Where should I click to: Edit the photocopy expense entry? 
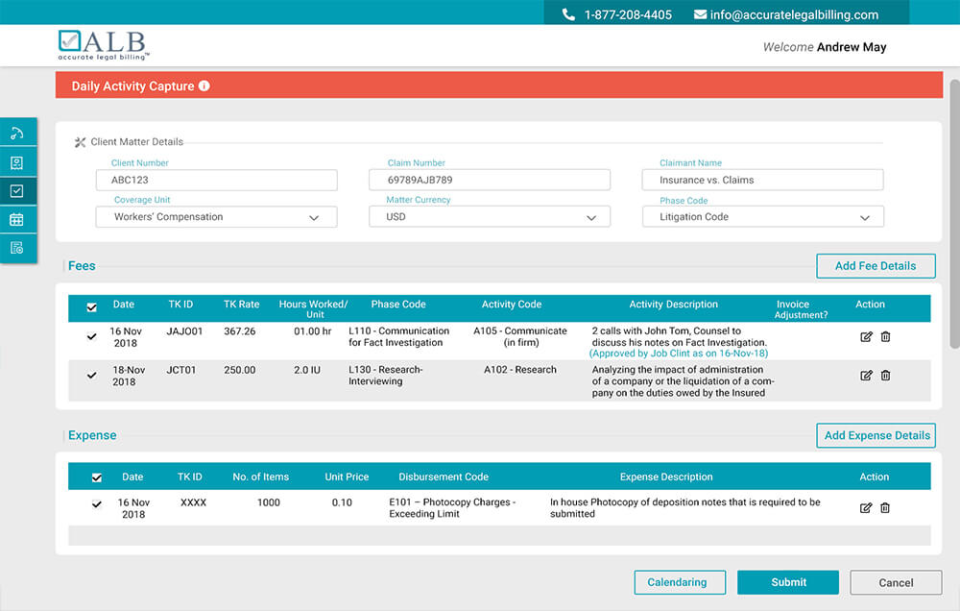[866, 508]
